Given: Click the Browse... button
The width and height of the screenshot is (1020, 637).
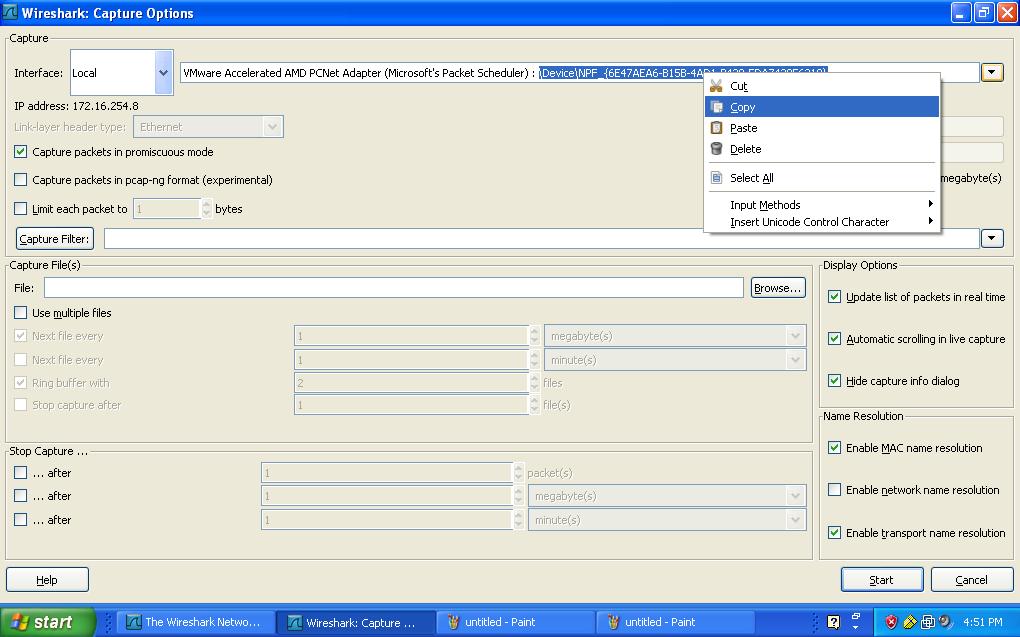Looking at the screenshot, I should [x=778, y=288].
